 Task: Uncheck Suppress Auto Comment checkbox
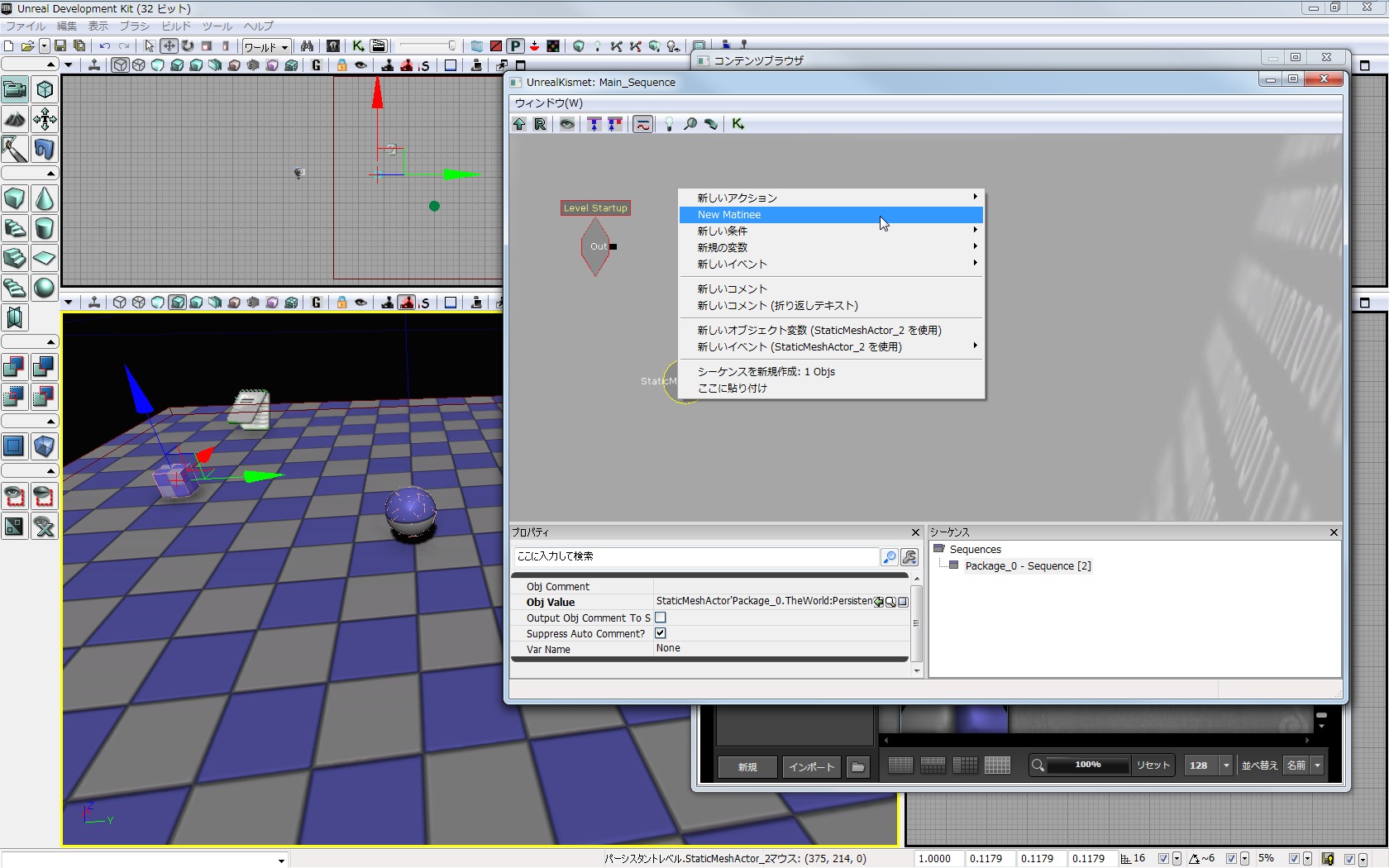[661, 633]
